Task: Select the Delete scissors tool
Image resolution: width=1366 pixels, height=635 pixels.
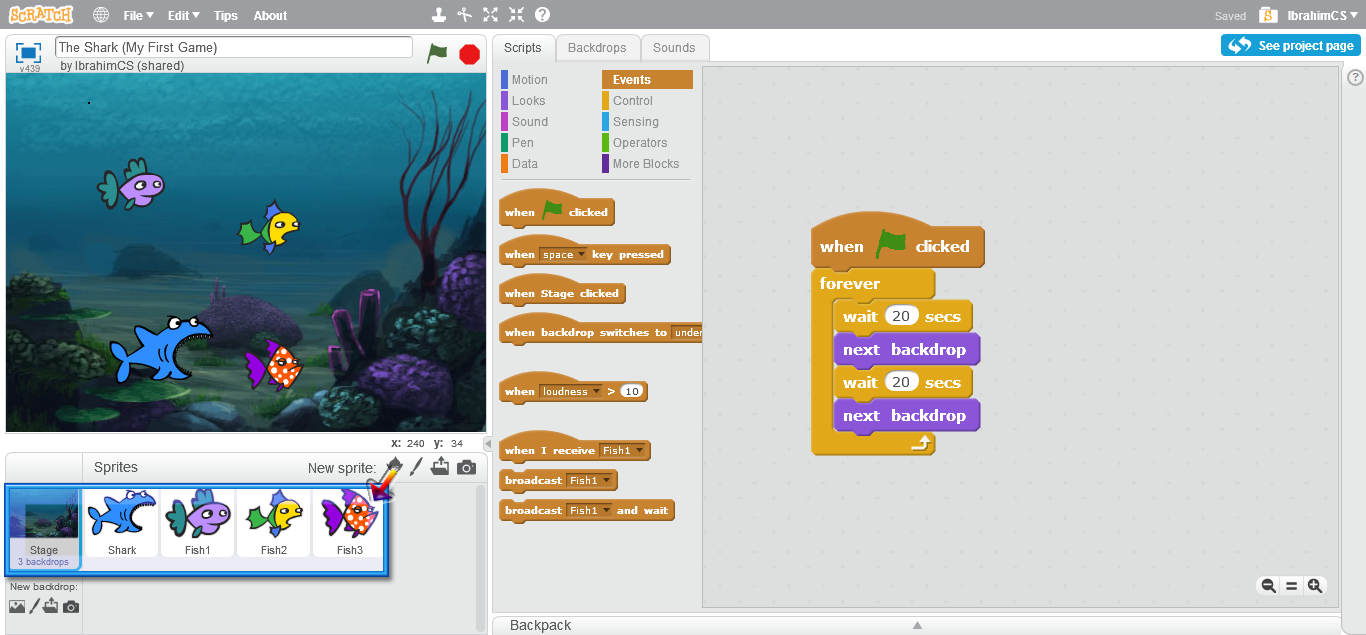Action: (x=464, y=15)
